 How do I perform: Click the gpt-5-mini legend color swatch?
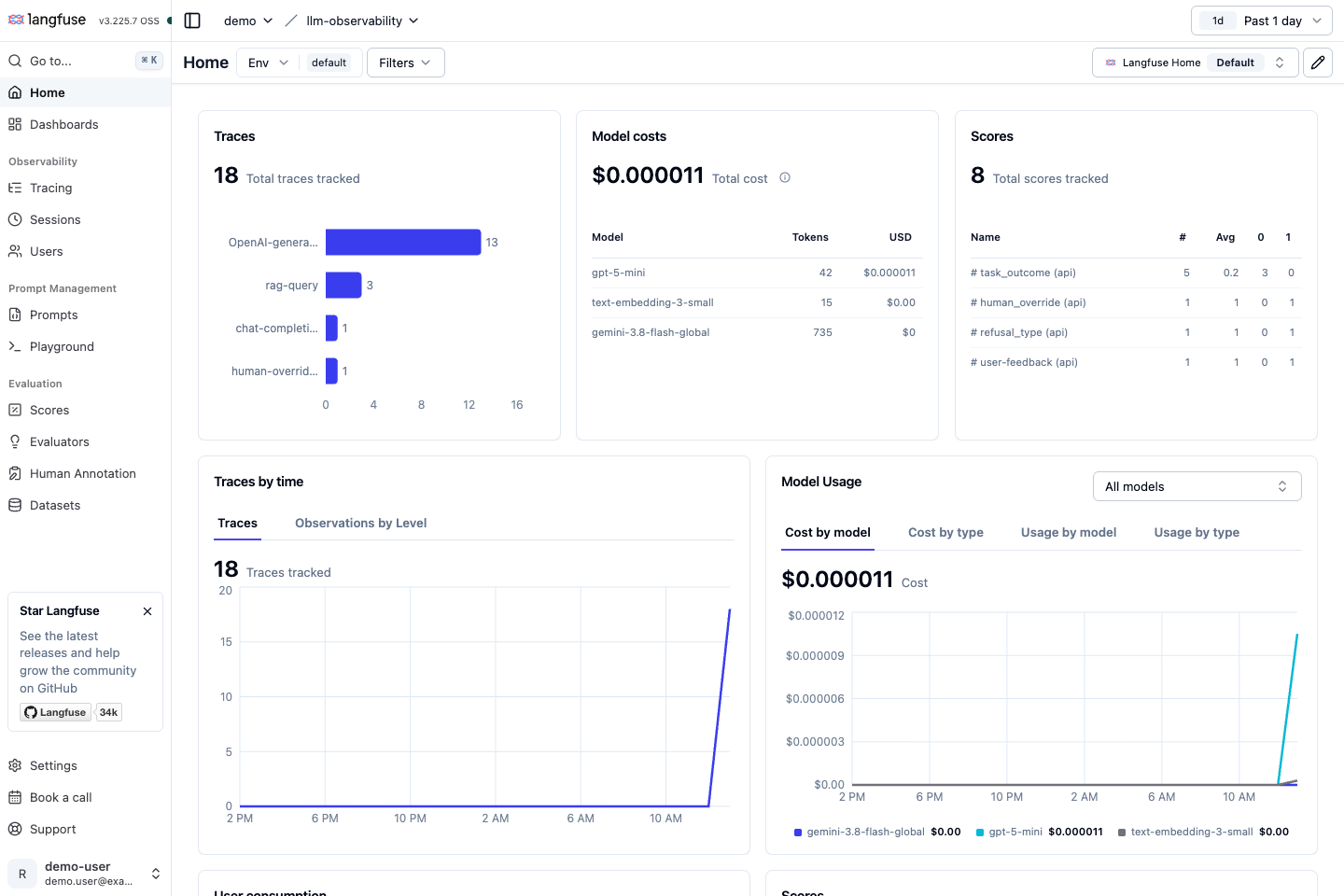coord(980,833)
